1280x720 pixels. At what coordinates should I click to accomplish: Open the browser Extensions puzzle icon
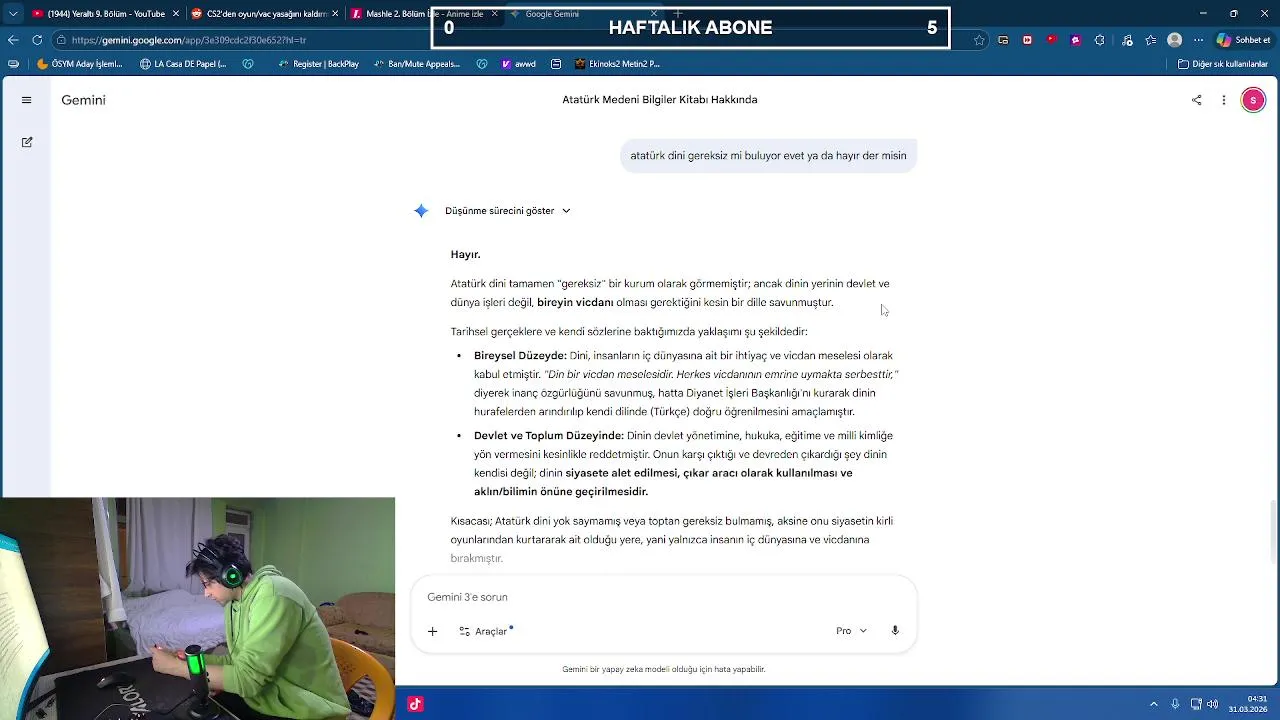1100,40
